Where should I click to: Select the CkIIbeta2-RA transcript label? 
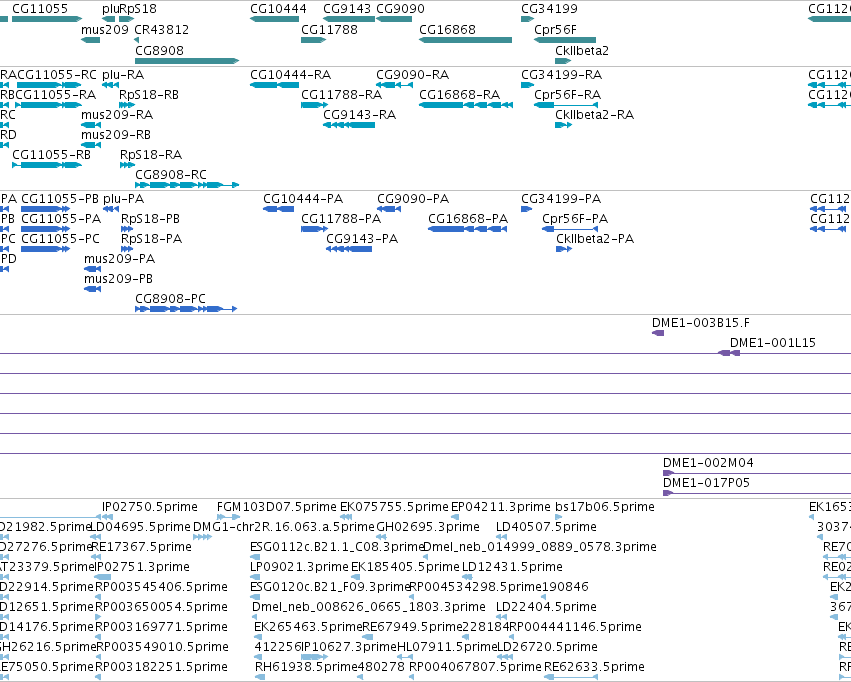pos(594,114)
